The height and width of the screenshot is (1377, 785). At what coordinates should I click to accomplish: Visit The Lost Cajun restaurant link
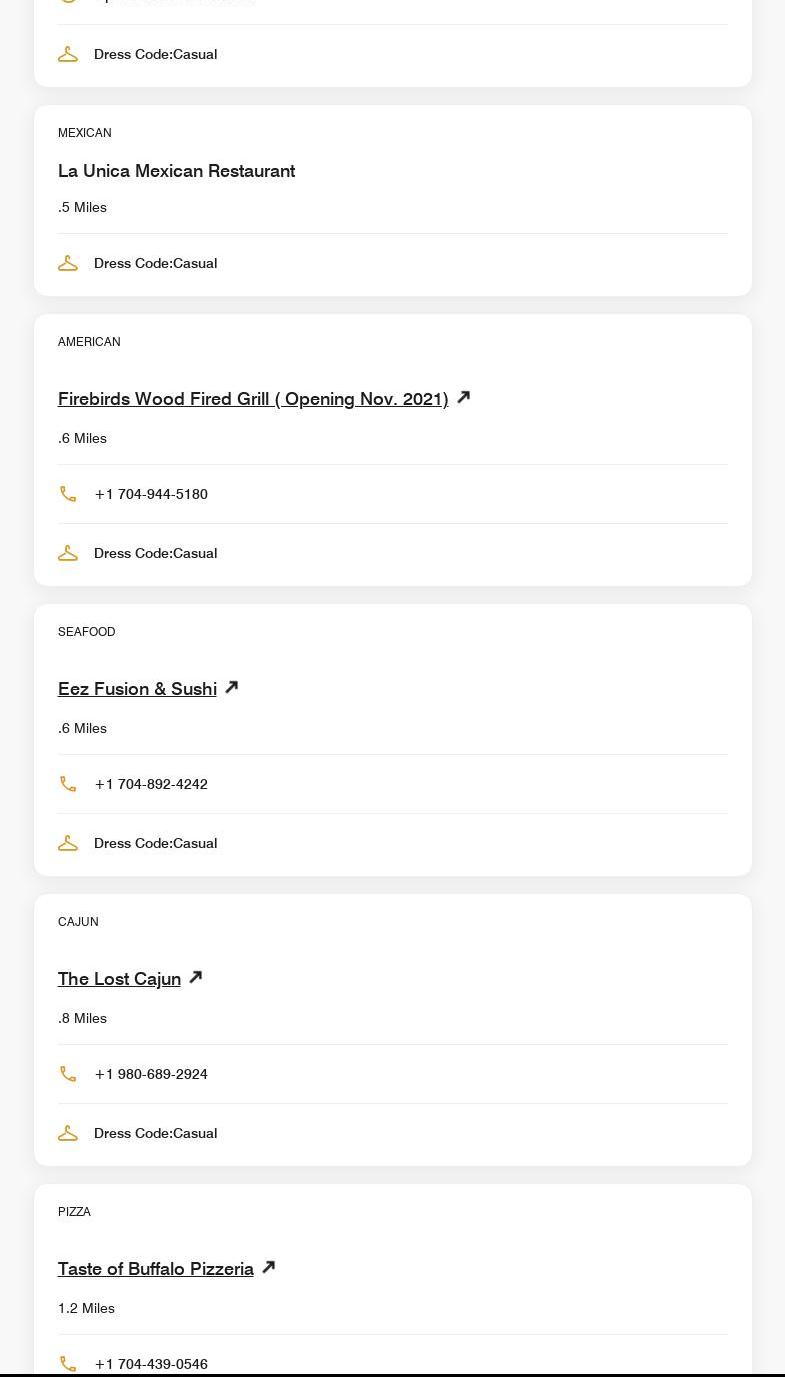[x=119, y=979]
